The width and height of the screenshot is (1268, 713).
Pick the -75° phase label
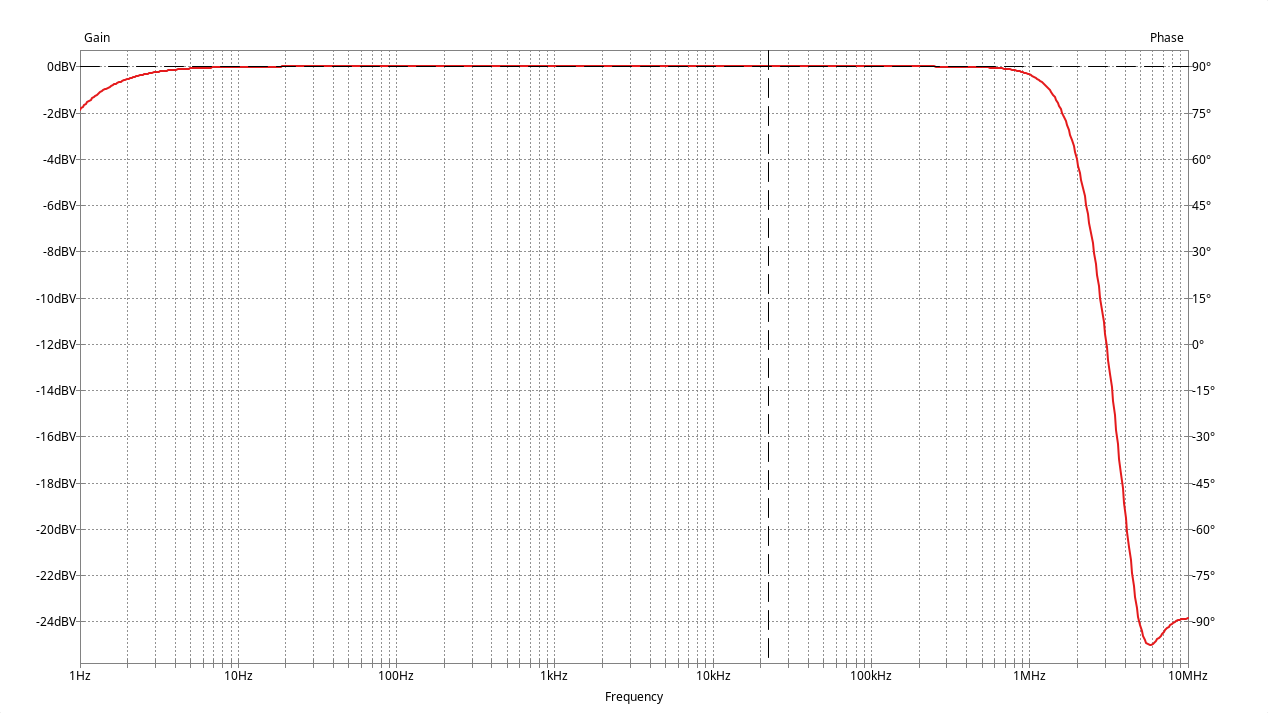(1203, 576)
